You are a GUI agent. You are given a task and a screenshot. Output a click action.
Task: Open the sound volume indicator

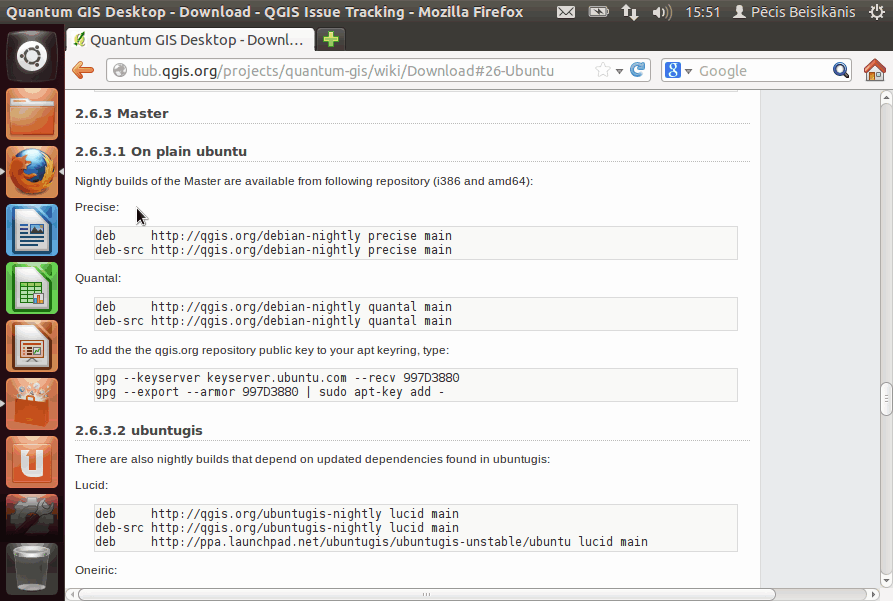(662, 12)
